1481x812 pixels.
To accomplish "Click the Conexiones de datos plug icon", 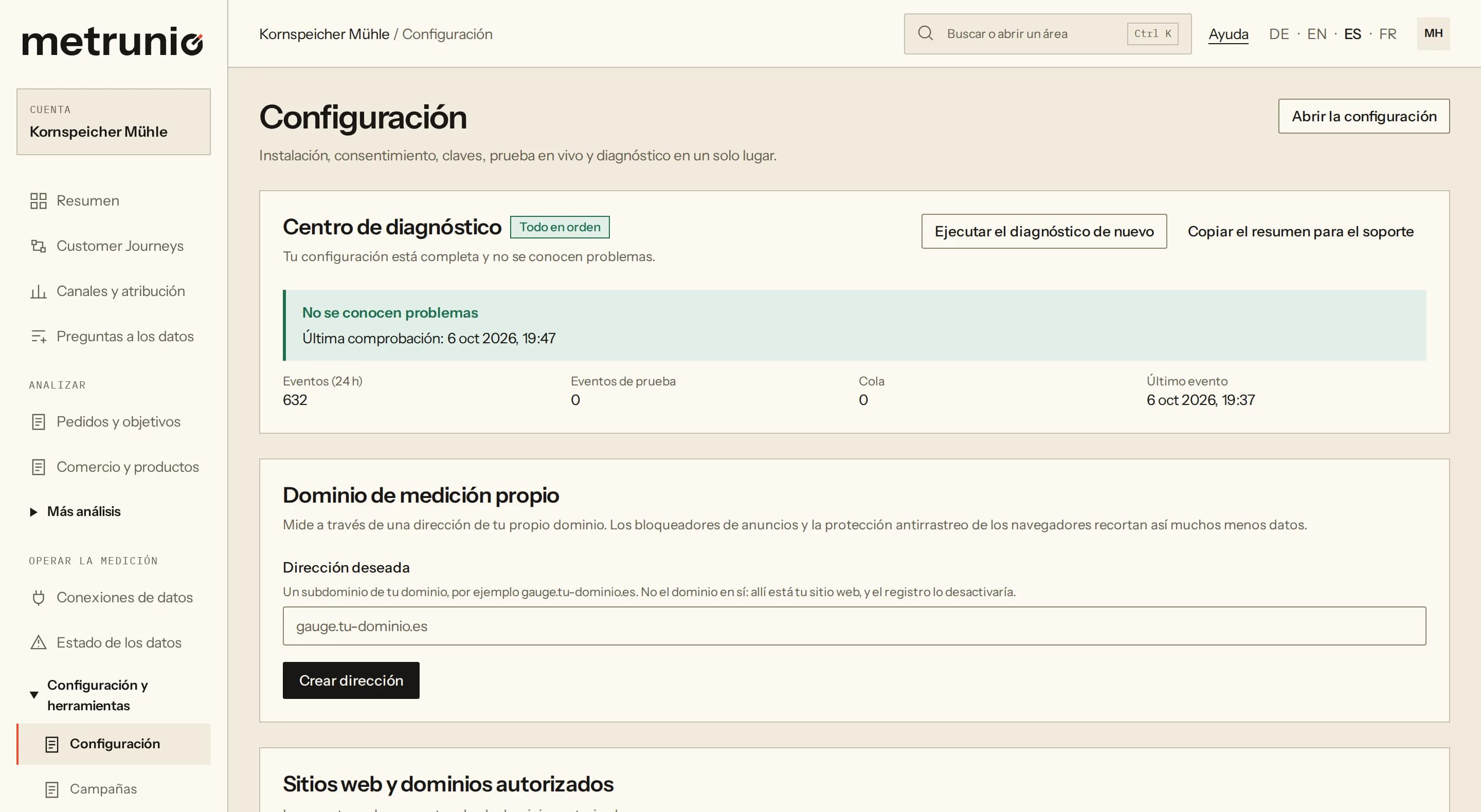I will (39, 598).
